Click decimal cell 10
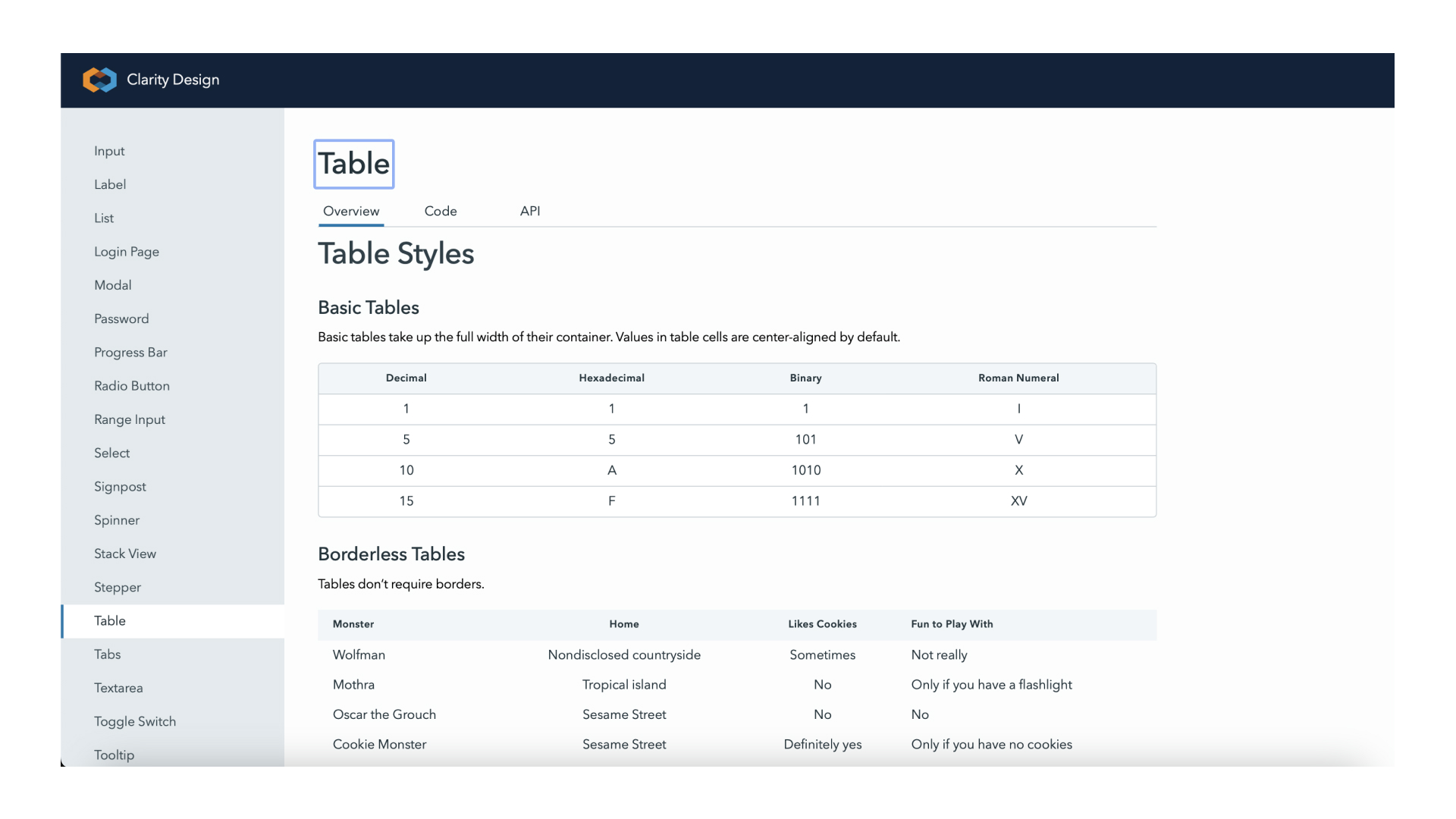Screen dimensions: 1456x819 (406, 470)
